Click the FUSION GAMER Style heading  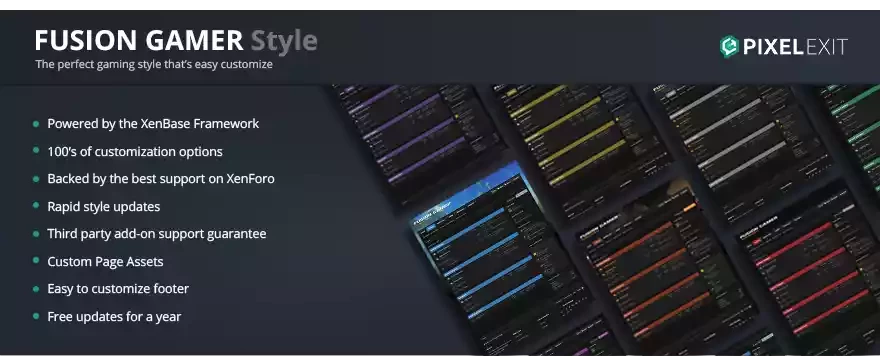[176, 41]
